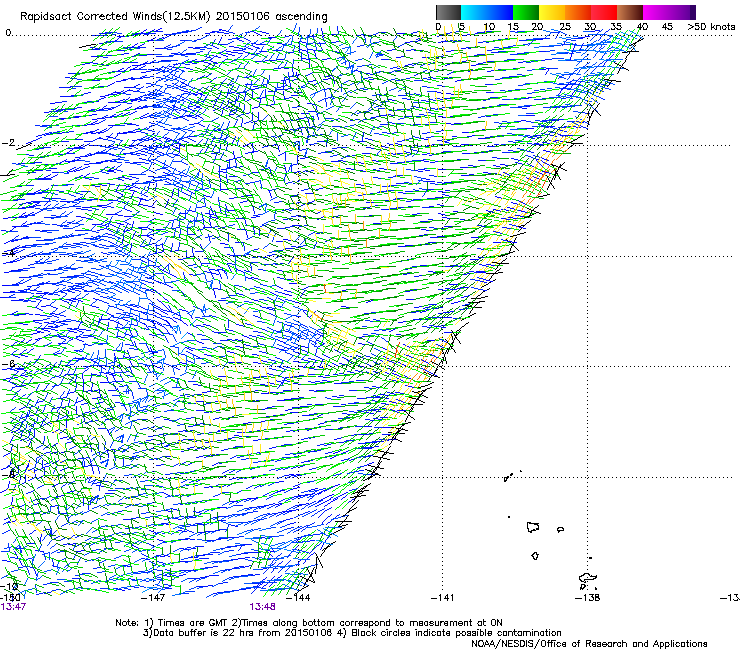Click the '-8' latitude axis label
740x650 pixels.
(8, 474)
